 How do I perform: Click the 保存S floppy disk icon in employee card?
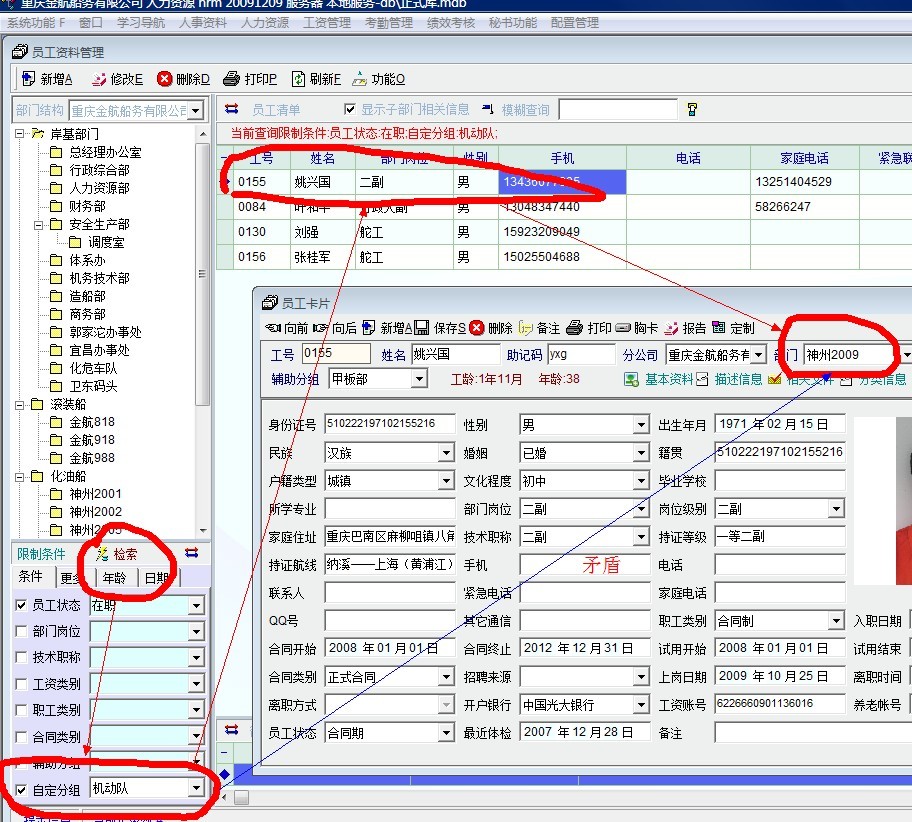pos(421,328)
